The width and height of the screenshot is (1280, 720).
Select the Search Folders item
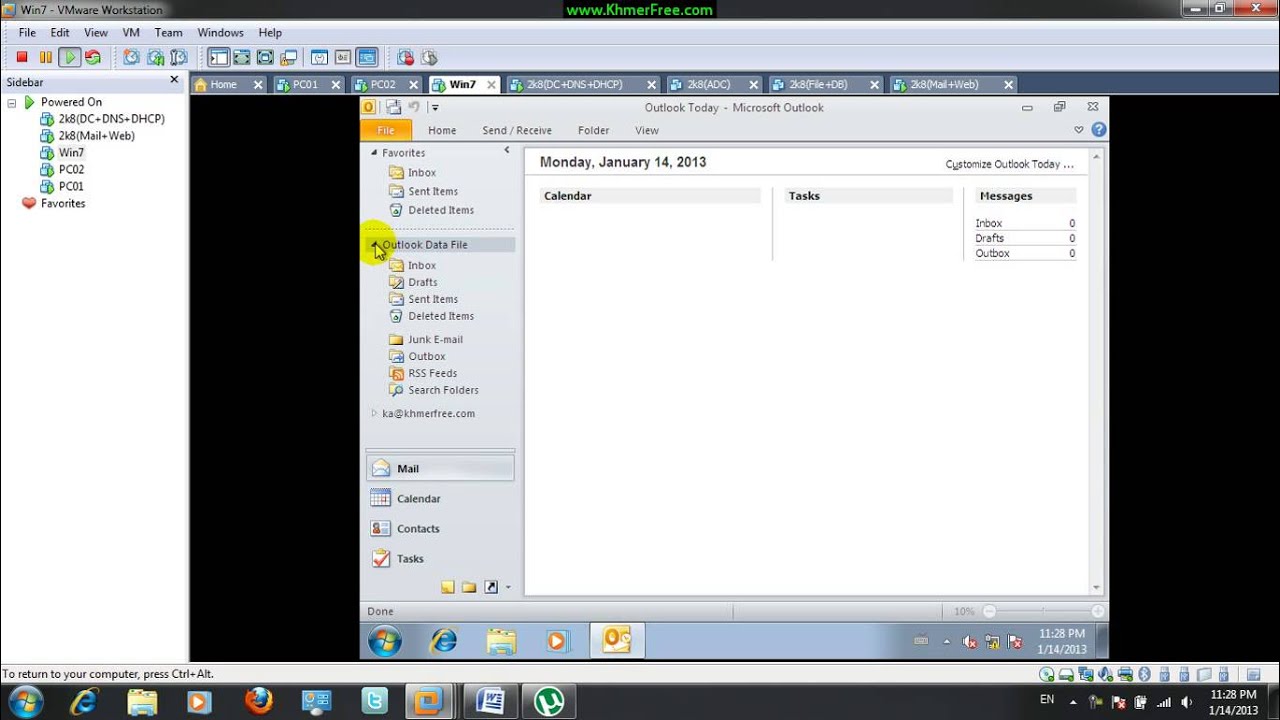click(443, 390)
